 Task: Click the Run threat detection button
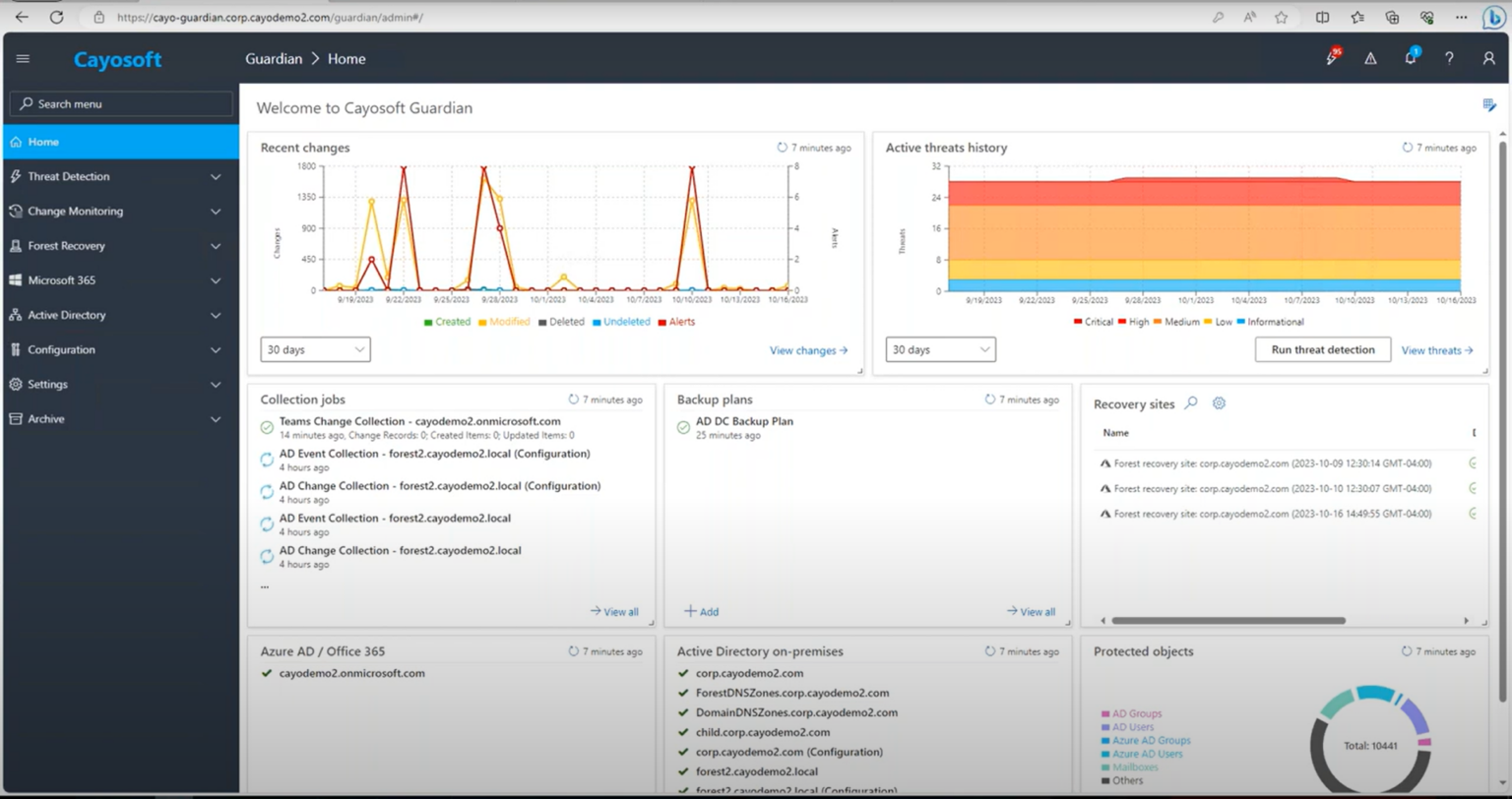coord(1322,349)
